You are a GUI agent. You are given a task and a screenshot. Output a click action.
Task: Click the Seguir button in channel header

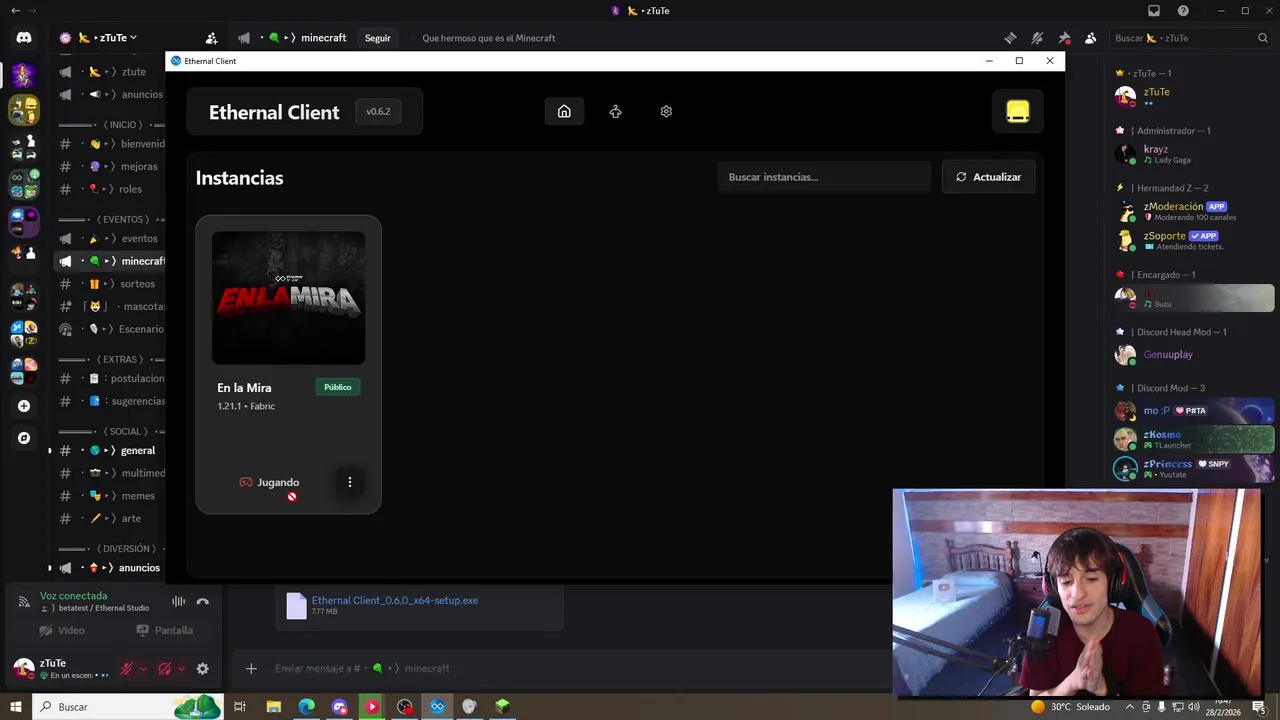[x=377, y=38]
